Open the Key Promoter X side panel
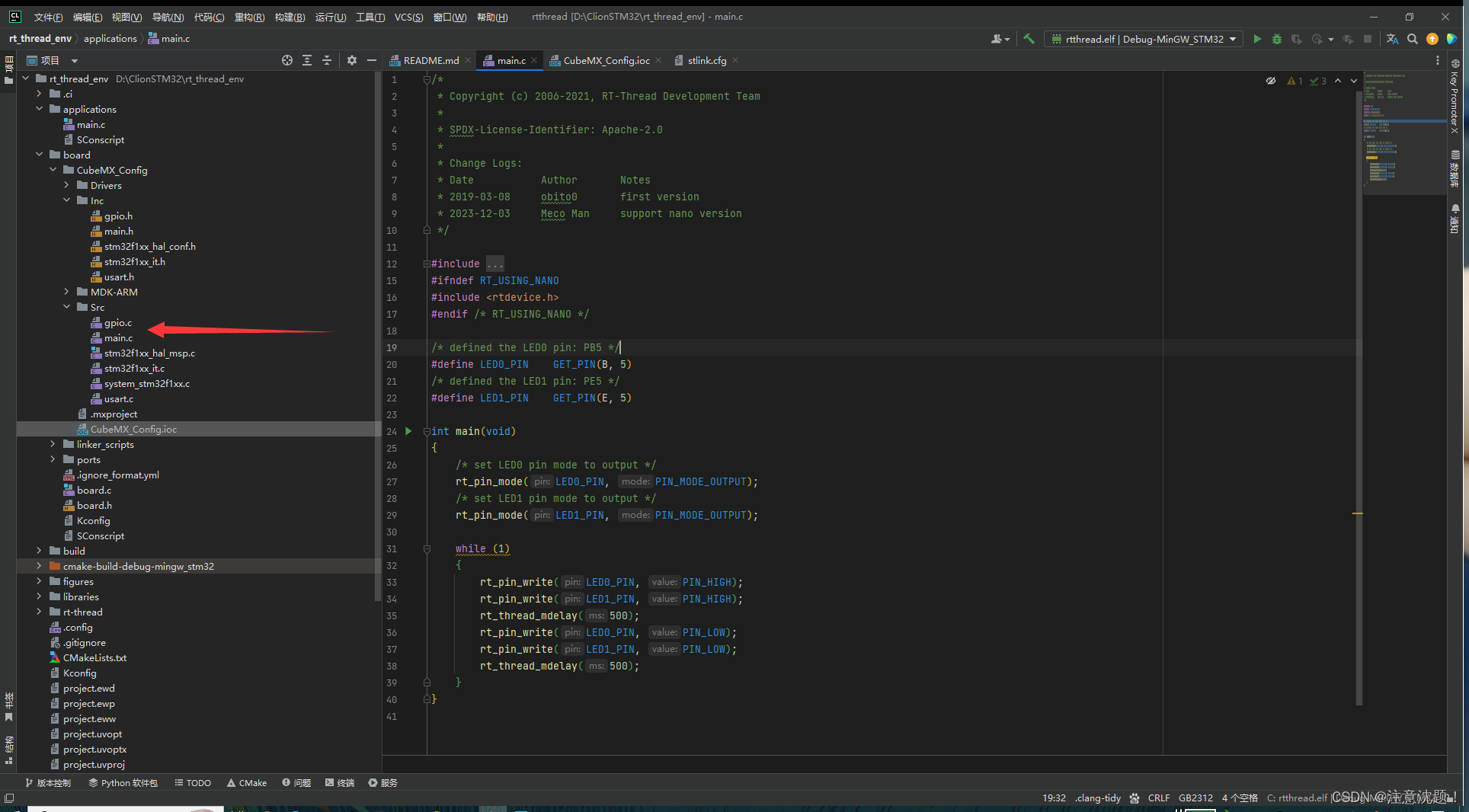1469x812 pixels. click(x=1455, y=98)
